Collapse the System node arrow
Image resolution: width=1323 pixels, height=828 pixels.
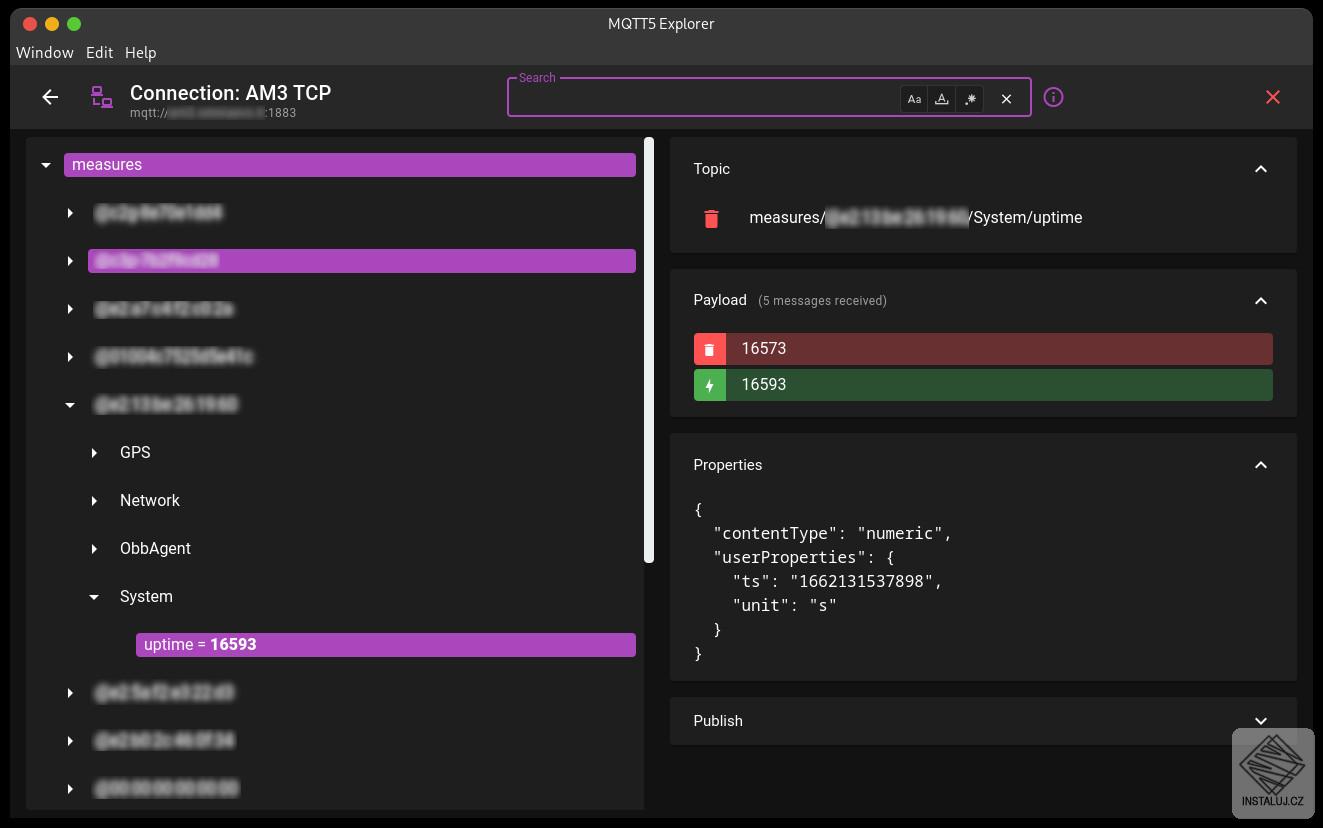(94, 597)
